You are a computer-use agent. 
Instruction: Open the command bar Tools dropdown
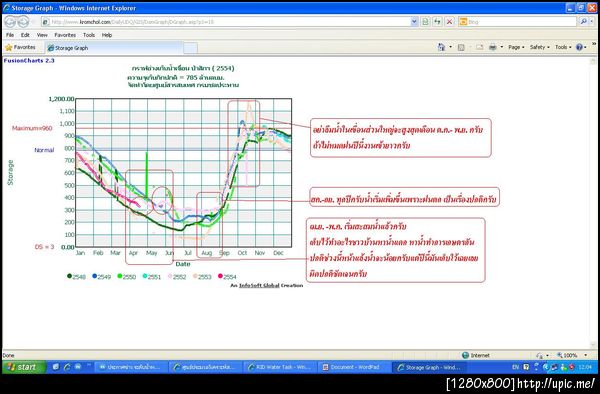[x=563, y=47]
